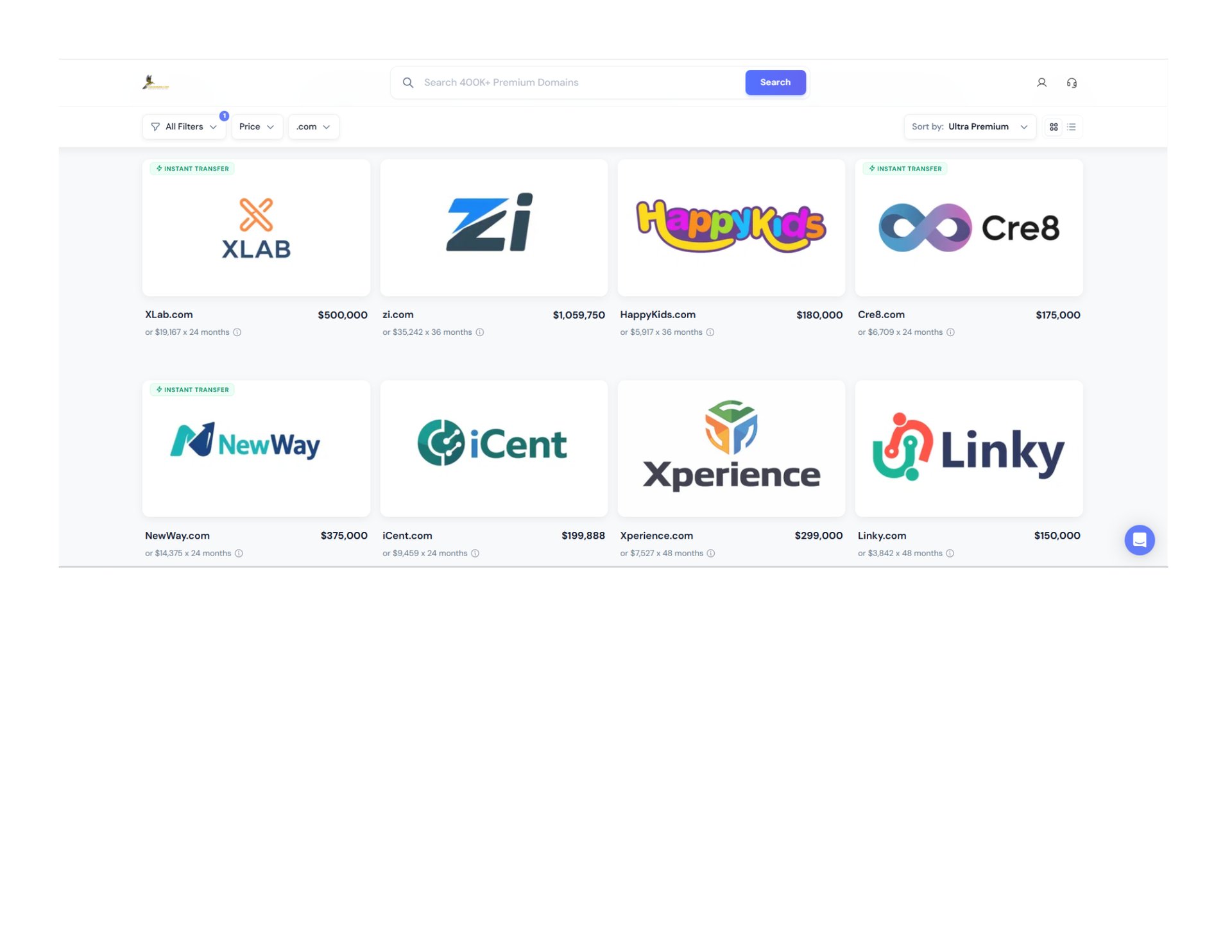The height and width of the screenshot is (952, 1232).
Task: View payment plan info for Linky.com
Action: [950, 553]
